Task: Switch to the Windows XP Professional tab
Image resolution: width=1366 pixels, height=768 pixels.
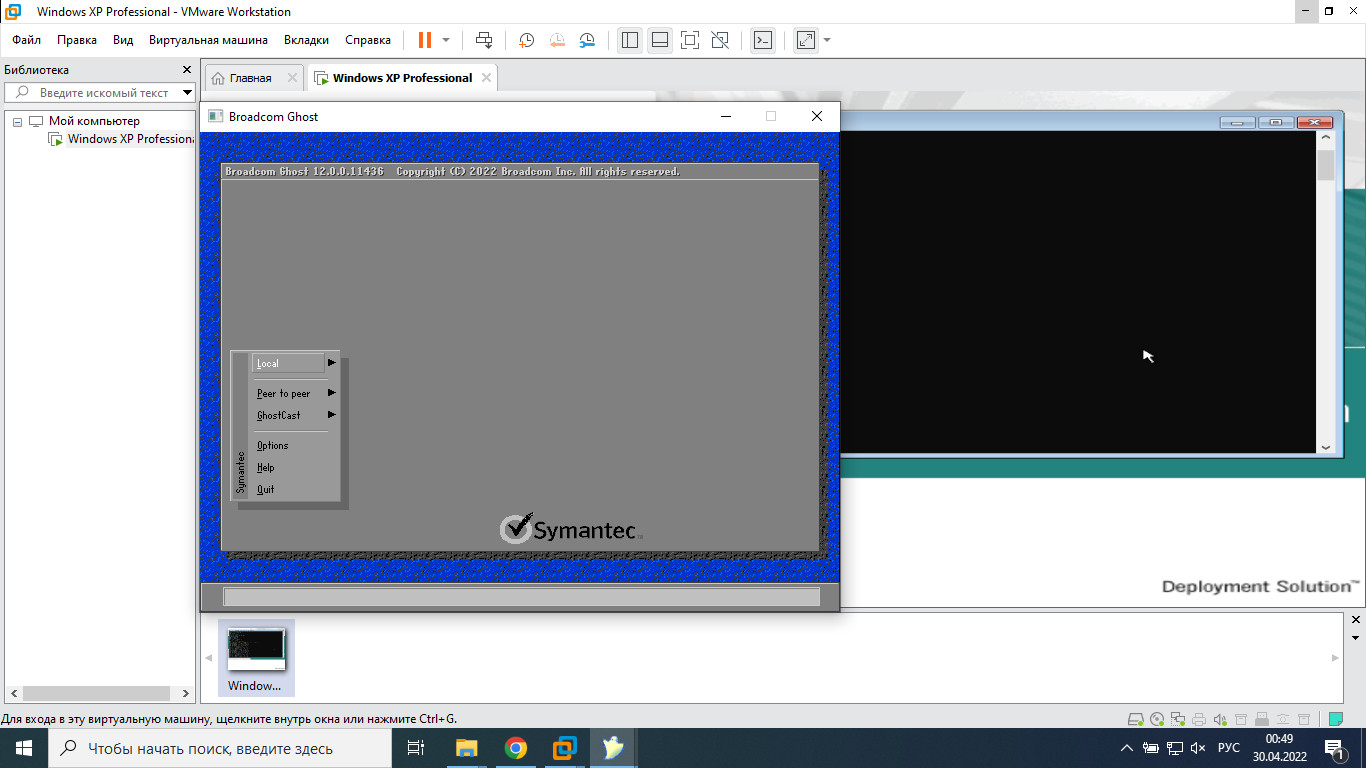Action: [x=402, y=78]
